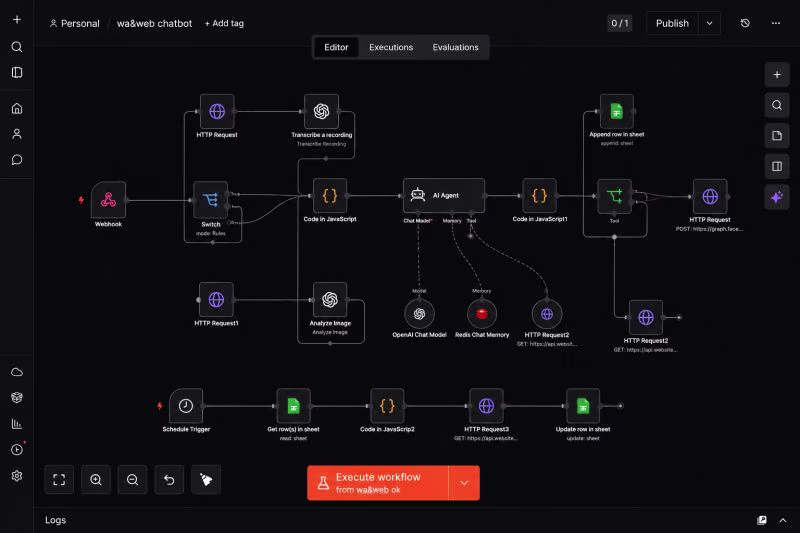
Task: Click the wa&web chatbot workflow name
Action: coord(154,23)
